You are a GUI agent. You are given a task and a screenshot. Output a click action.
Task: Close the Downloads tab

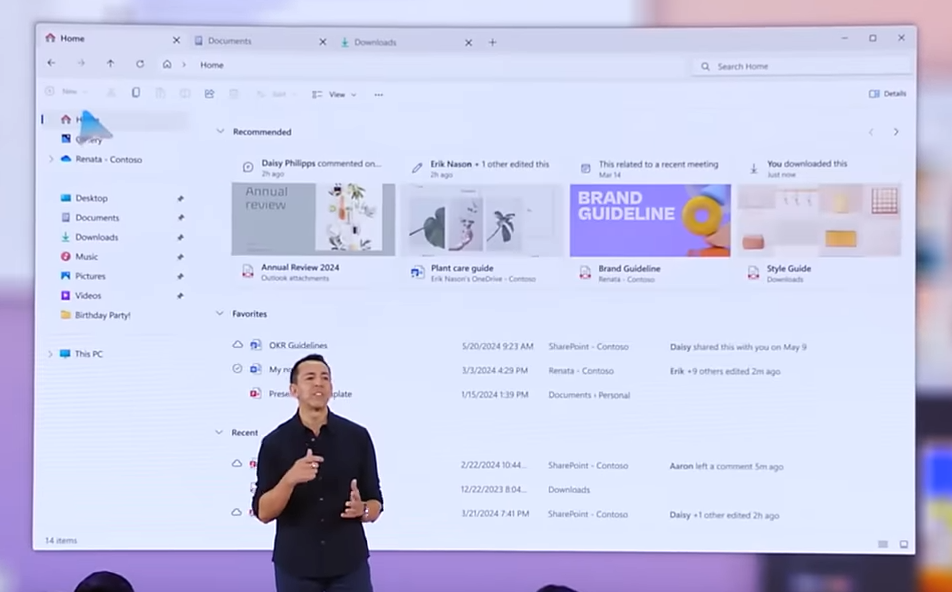tap(469, 43)
